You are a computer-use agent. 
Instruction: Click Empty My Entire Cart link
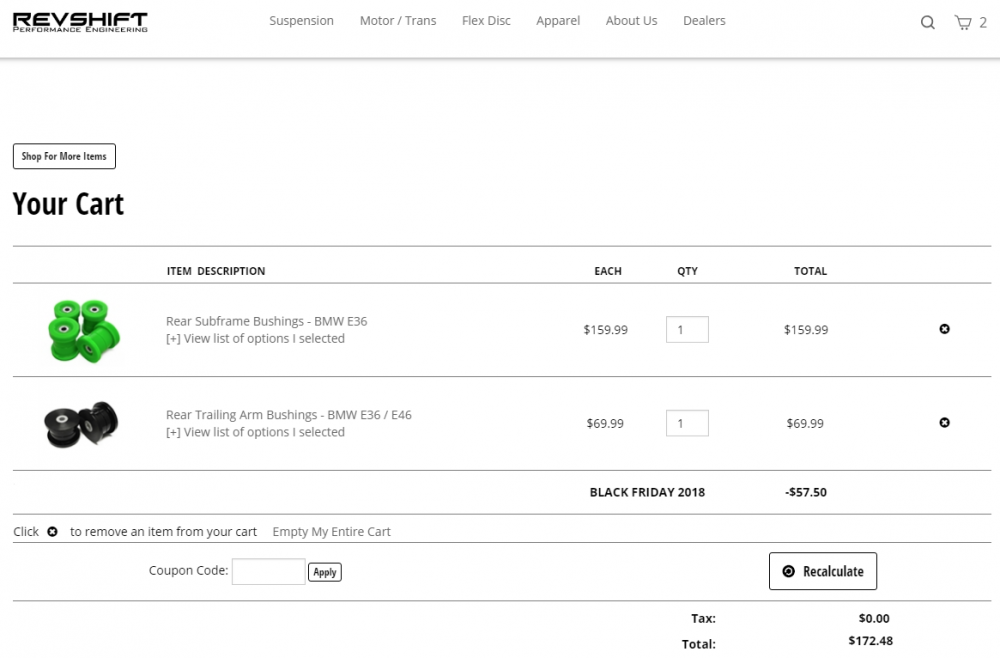(x=331, y=532)
